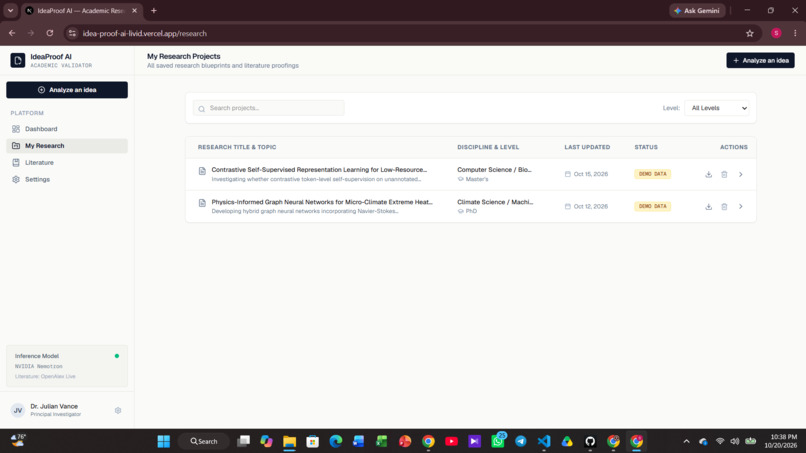The image size is (806, 453).
Task: Open WhatsApp from the taskbar
Action: [498, 441]
